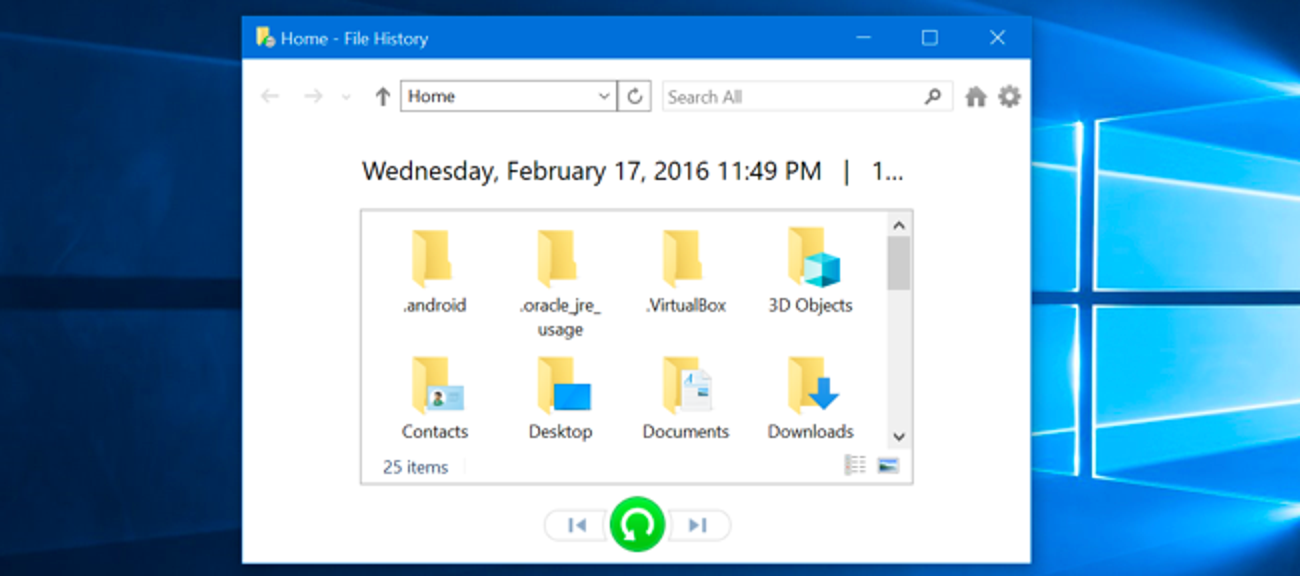Screen dimensions: 1300x576
Task: Select the 3D Objects folder
Action: pos(810,271)
